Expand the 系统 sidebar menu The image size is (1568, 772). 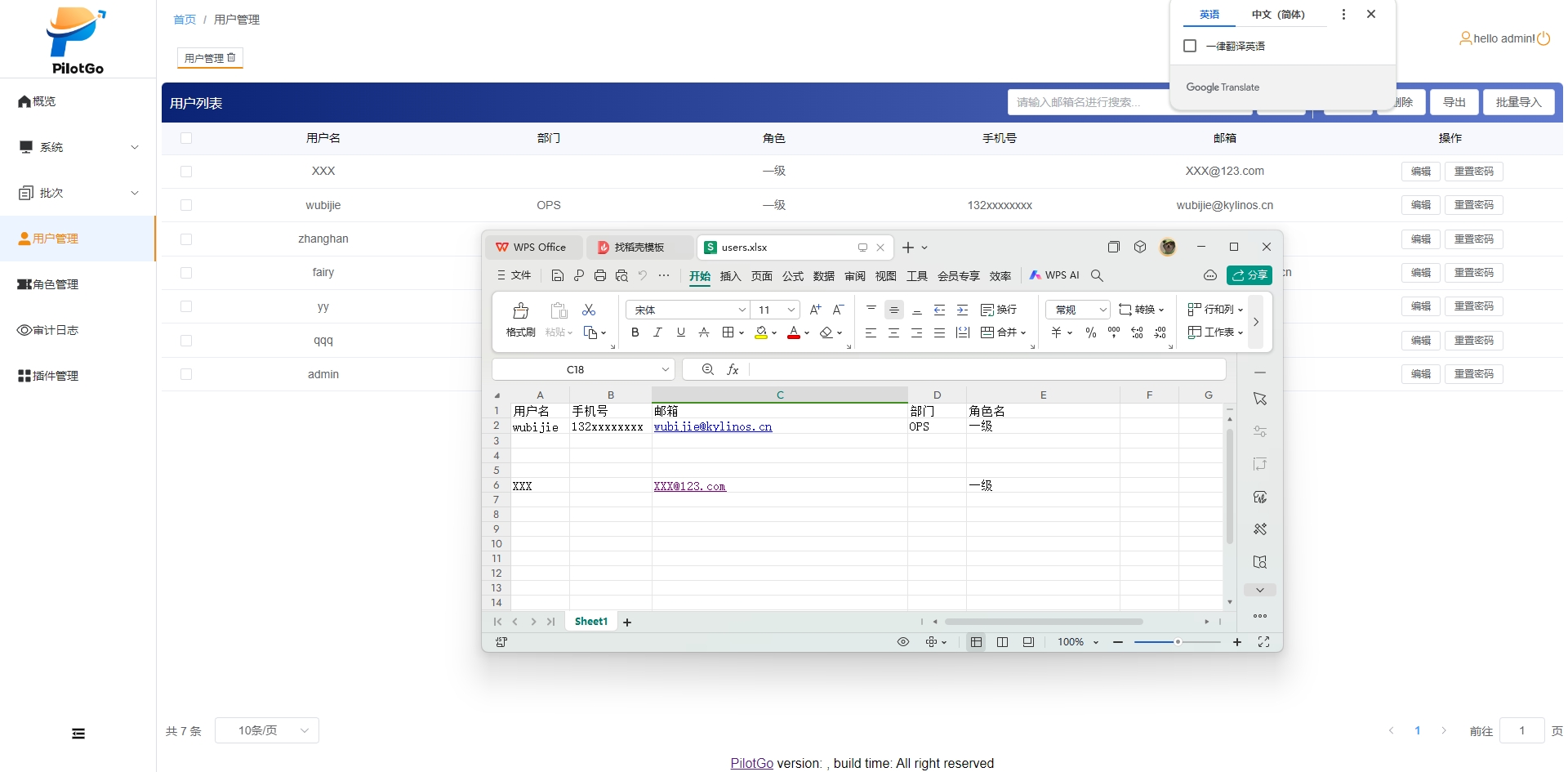click(x=78, y=147)
